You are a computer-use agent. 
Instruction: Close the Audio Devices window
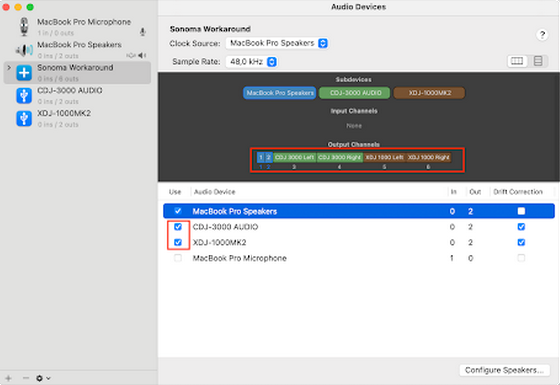click(6, 7)
